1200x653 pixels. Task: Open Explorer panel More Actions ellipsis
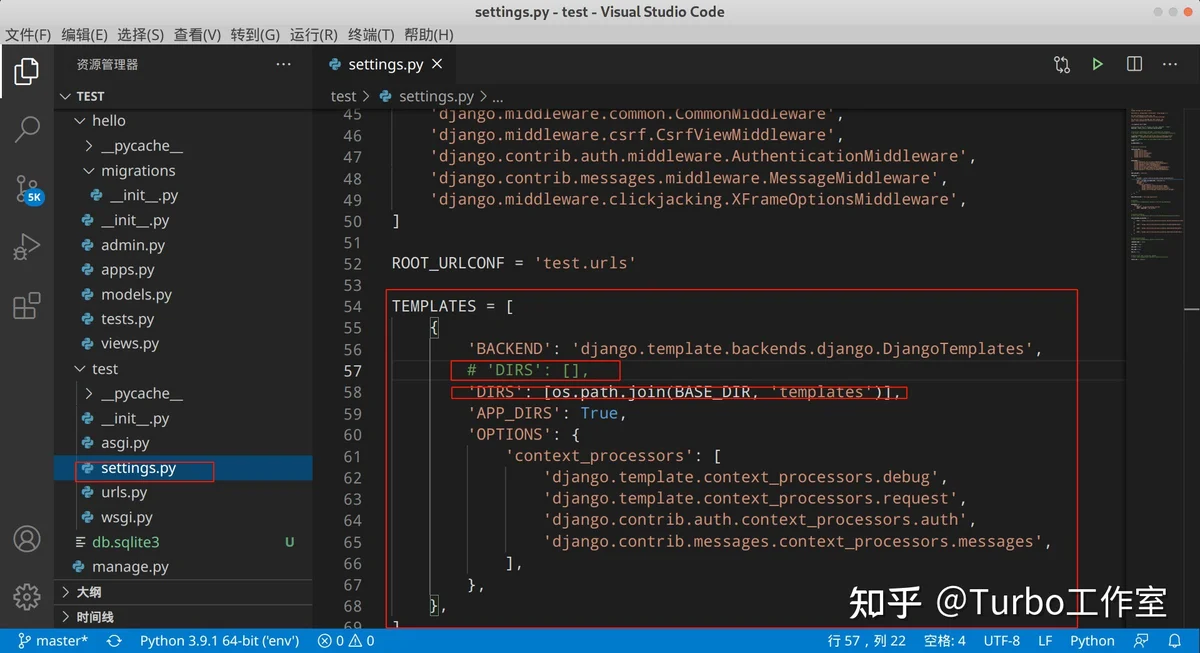[284, 64]
